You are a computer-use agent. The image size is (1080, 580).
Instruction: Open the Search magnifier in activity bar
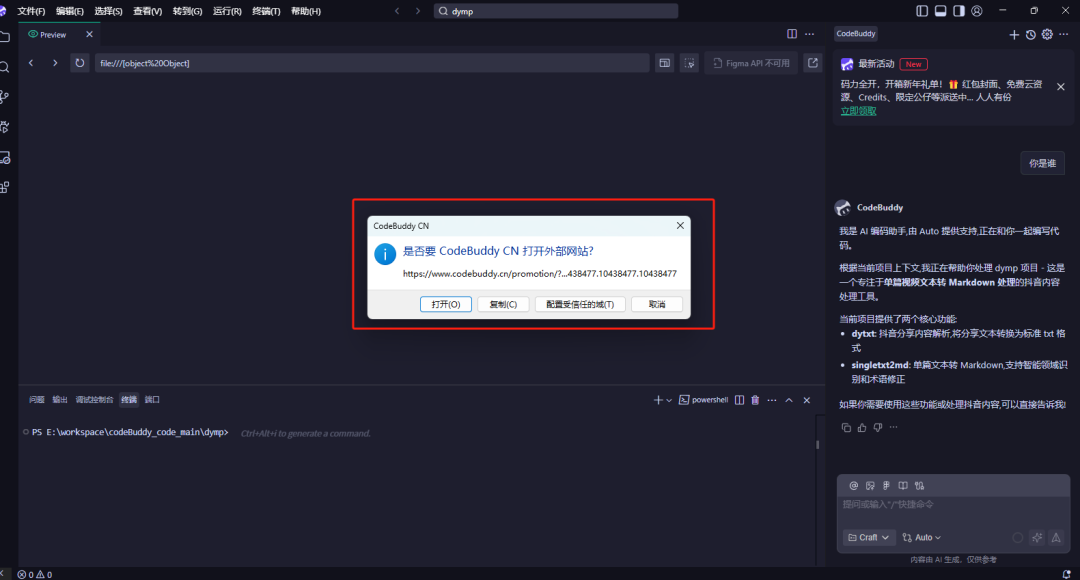coord(5,67)
